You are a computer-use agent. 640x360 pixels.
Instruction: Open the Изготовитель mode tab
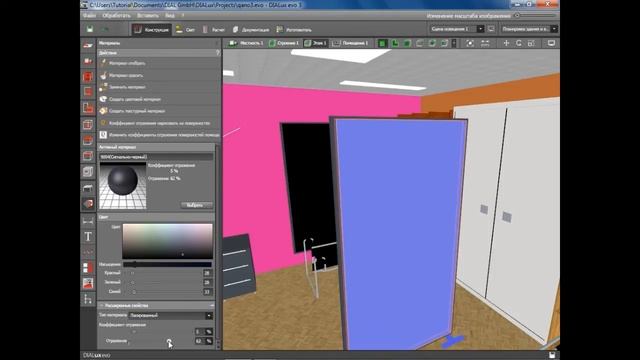click(294, 29)
